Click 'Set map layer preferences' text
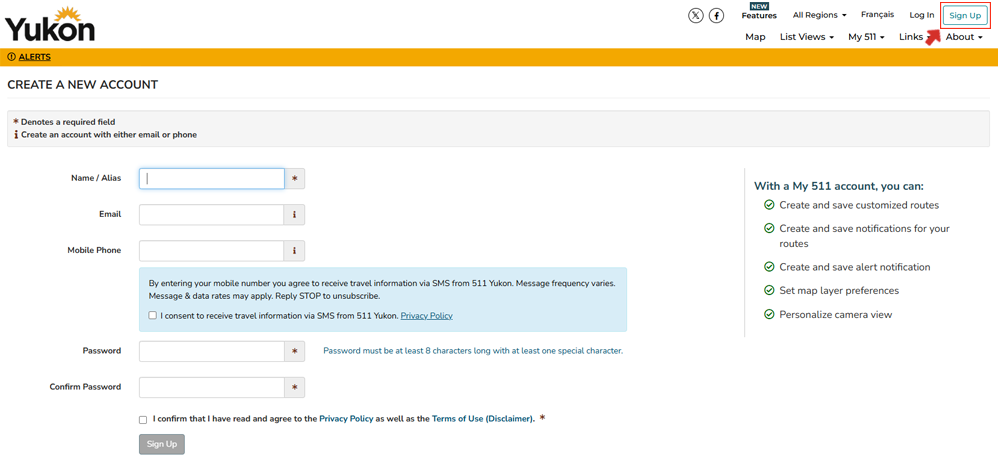This screenshot has width=999, height=473. pyautogui.click(x=839, y=291)
